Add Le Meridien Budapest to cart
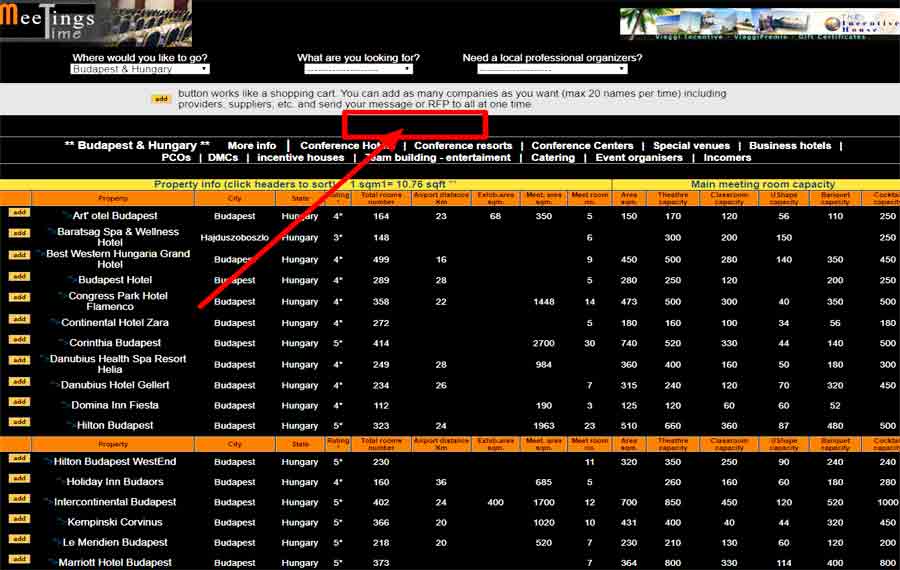Image resolution: width=900 pixels, height=570 pixels. pos(19,539)
